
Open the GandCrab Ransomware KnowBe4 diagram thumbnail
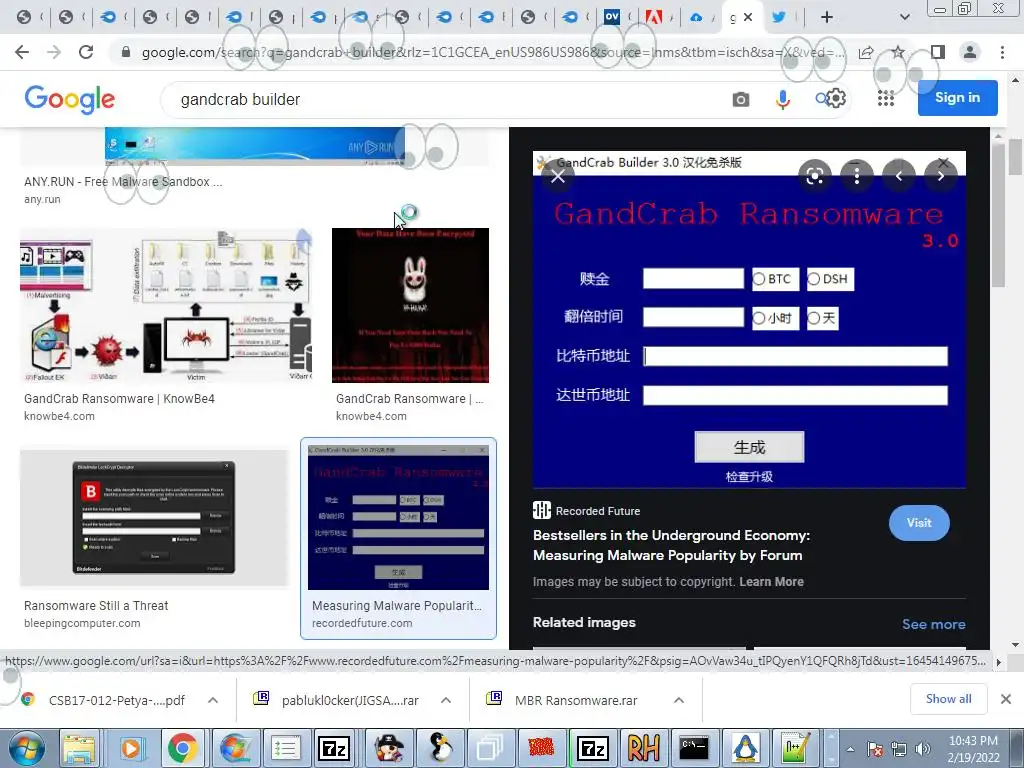166,305
